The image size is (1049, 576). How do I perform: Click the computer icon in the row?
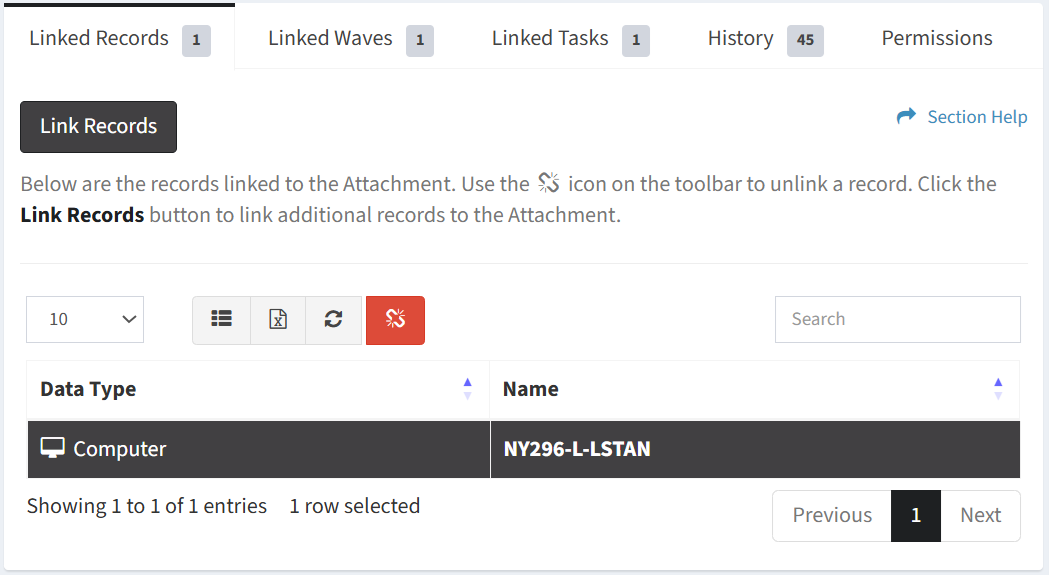(52, 448)
